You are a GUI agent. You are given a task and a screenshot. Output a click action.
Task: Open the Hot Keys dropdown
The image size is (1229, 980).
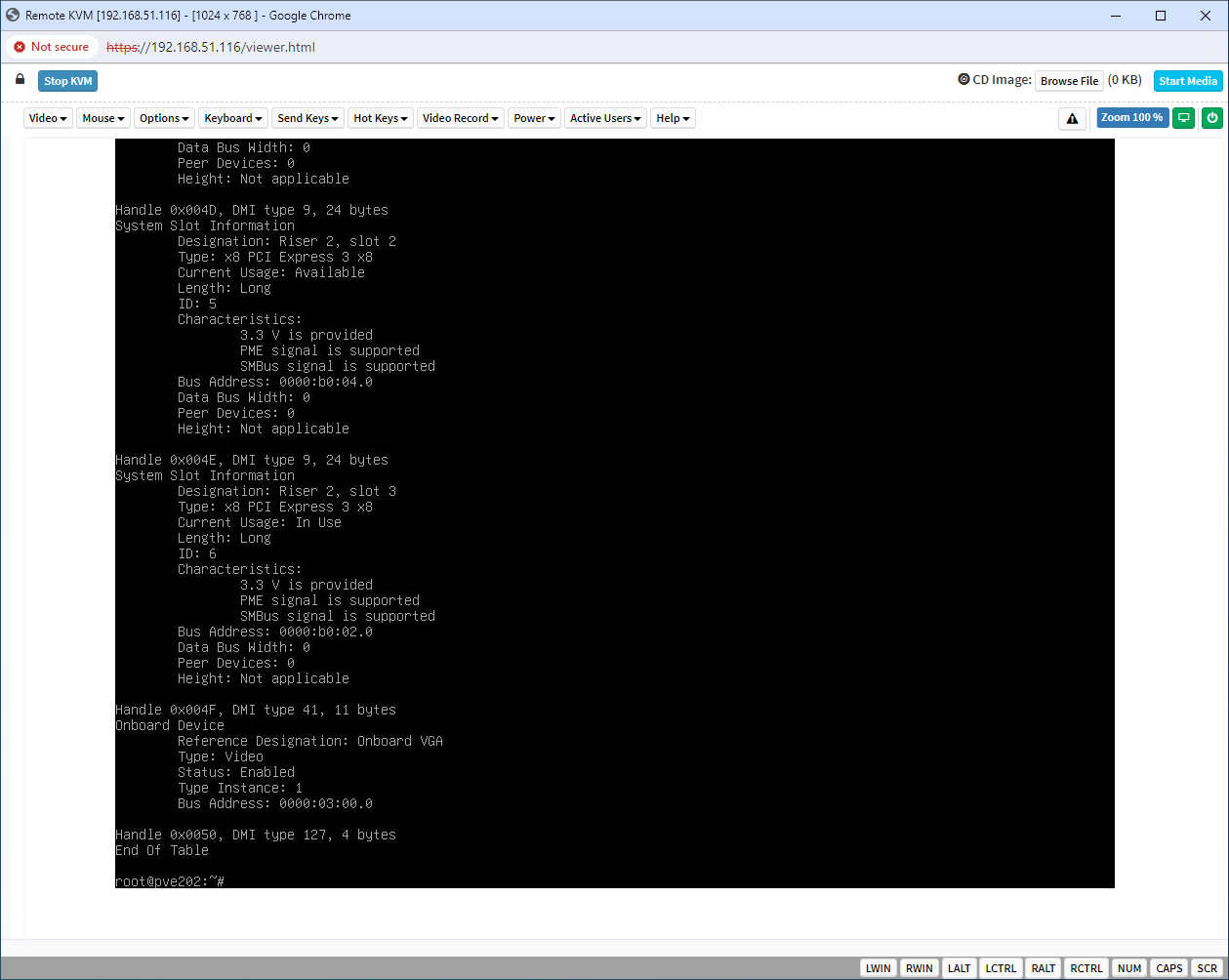pyautogui.click(x=381, y=118)
